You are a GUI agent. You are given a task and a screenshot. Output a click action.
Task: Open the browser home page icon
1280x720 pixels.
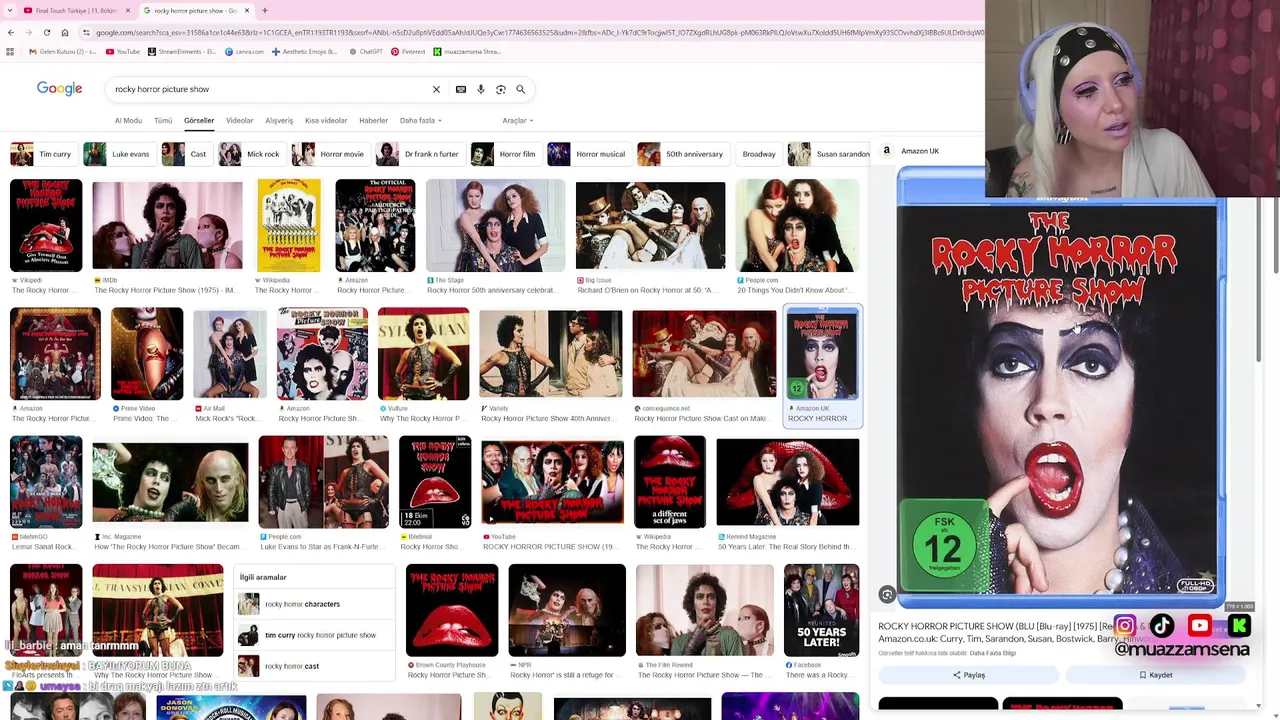coord(65,32)
